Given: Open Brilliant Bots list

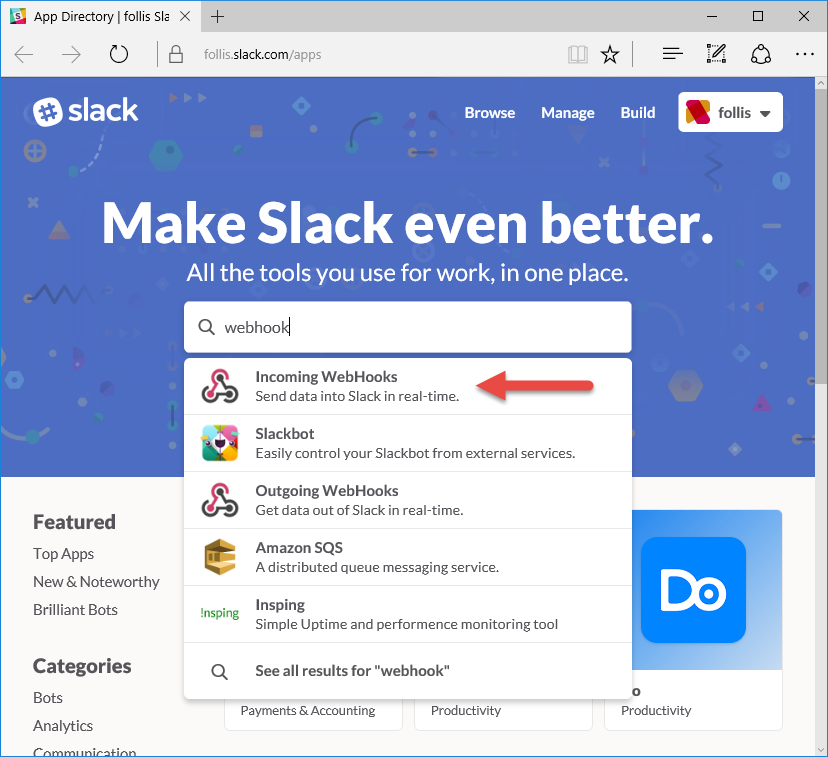Looking at the screenshot, I should click(76, 610).
